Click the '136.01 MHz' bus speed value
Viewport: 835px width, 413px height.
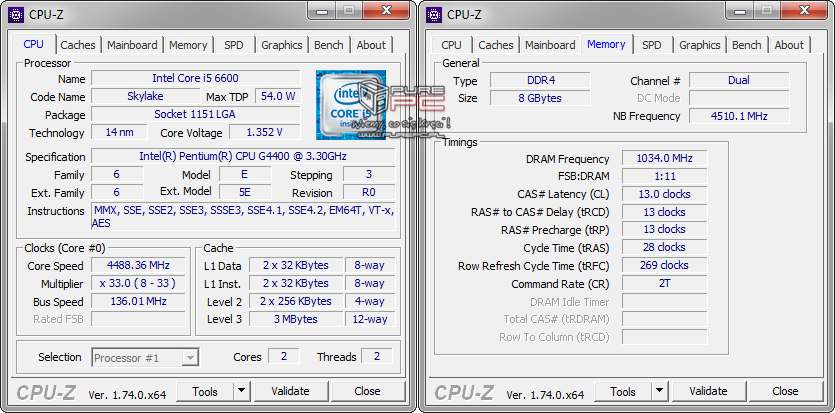pos(138,301)
